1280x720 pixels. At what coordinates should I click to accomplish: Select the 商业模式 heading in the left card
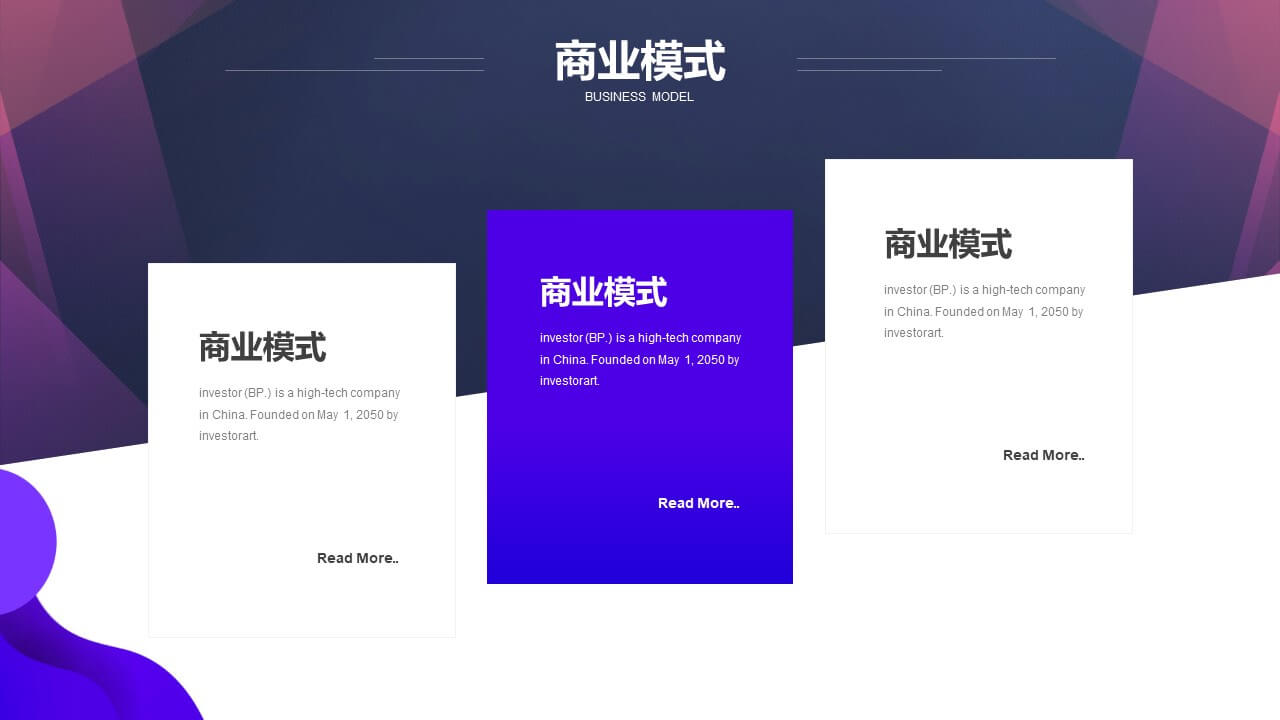263,347
